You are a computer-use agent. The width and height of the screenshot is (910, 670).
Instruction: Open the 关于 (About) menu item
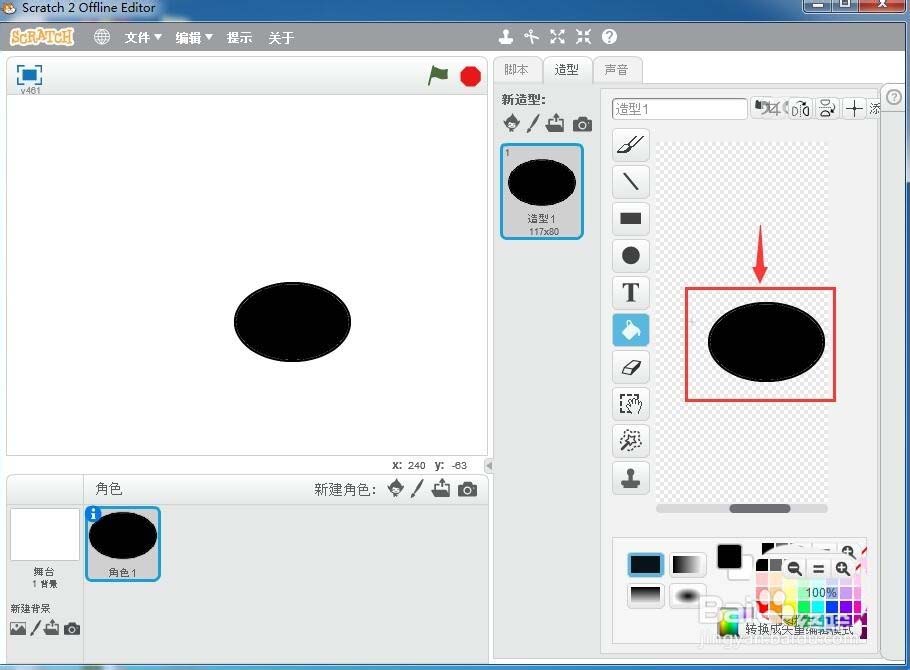coord(281,38)
